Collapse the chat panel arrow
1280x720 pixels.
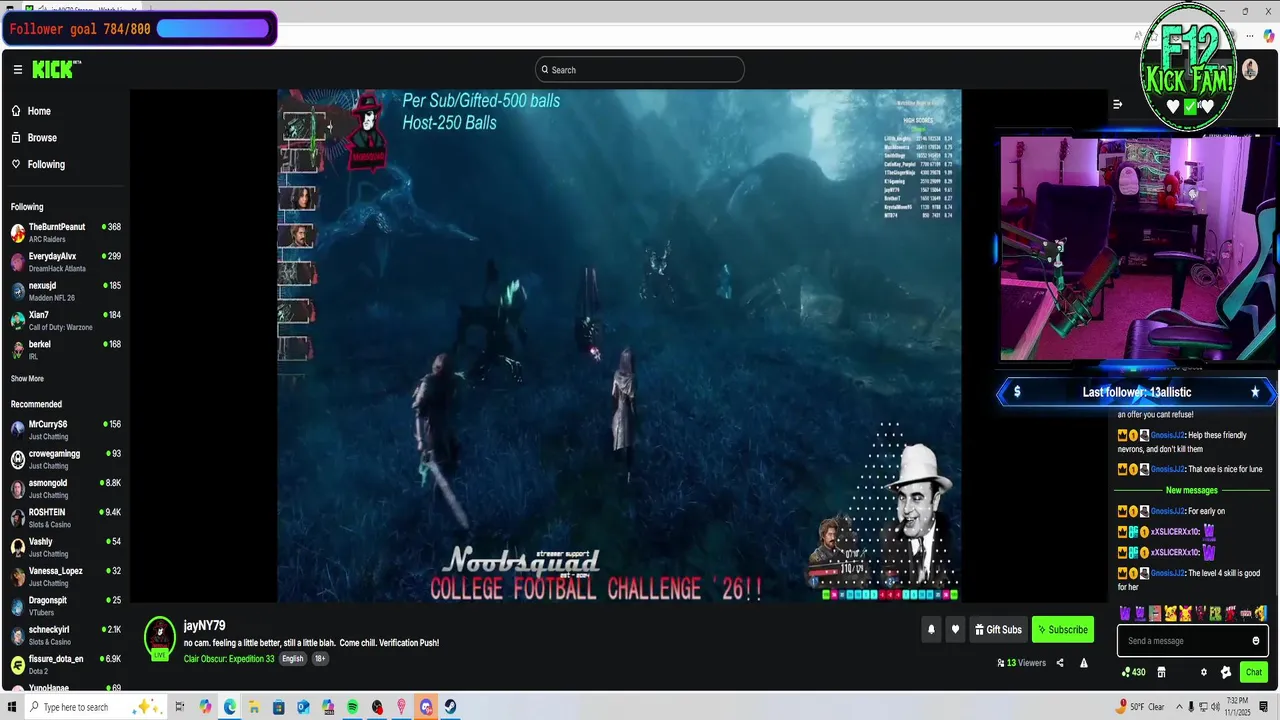1117,104
